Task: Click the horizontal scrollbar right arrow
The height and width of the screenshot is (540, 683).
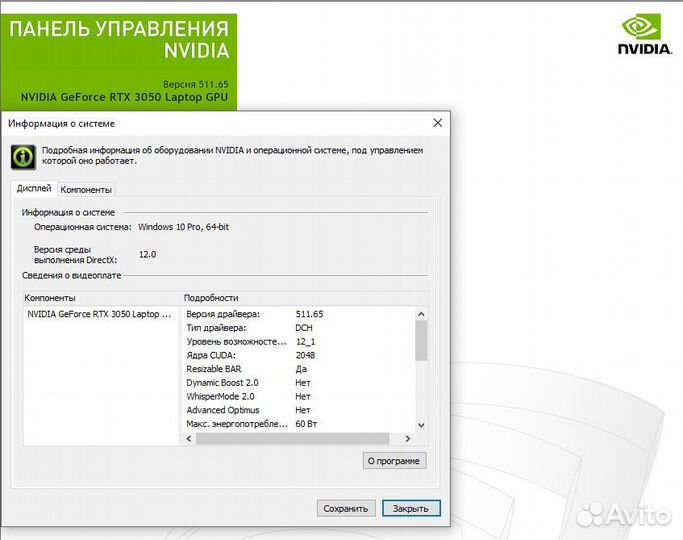Action: click(x=408, y=439)
